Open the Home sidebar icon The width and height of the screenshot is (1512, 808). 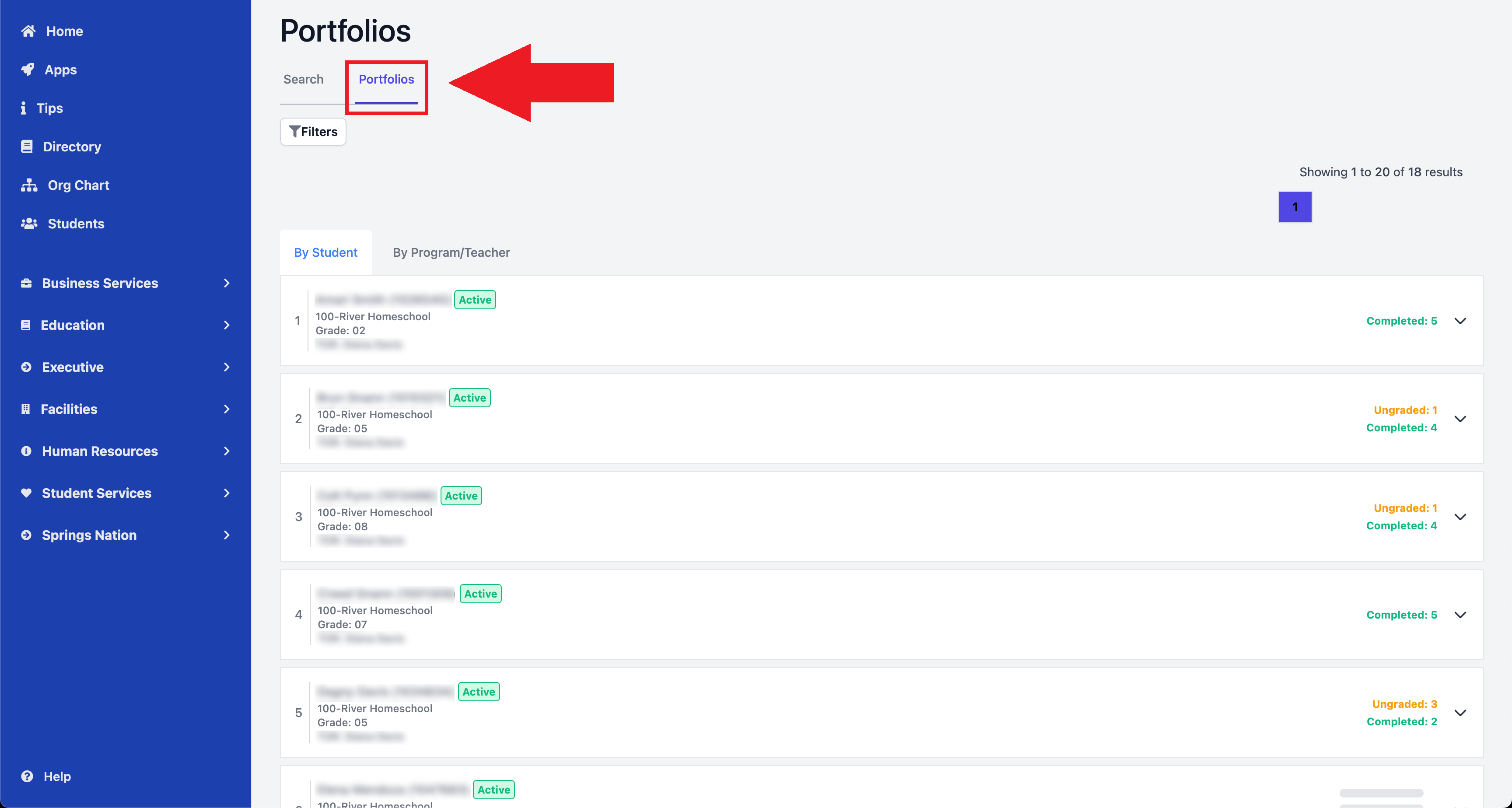28,31
